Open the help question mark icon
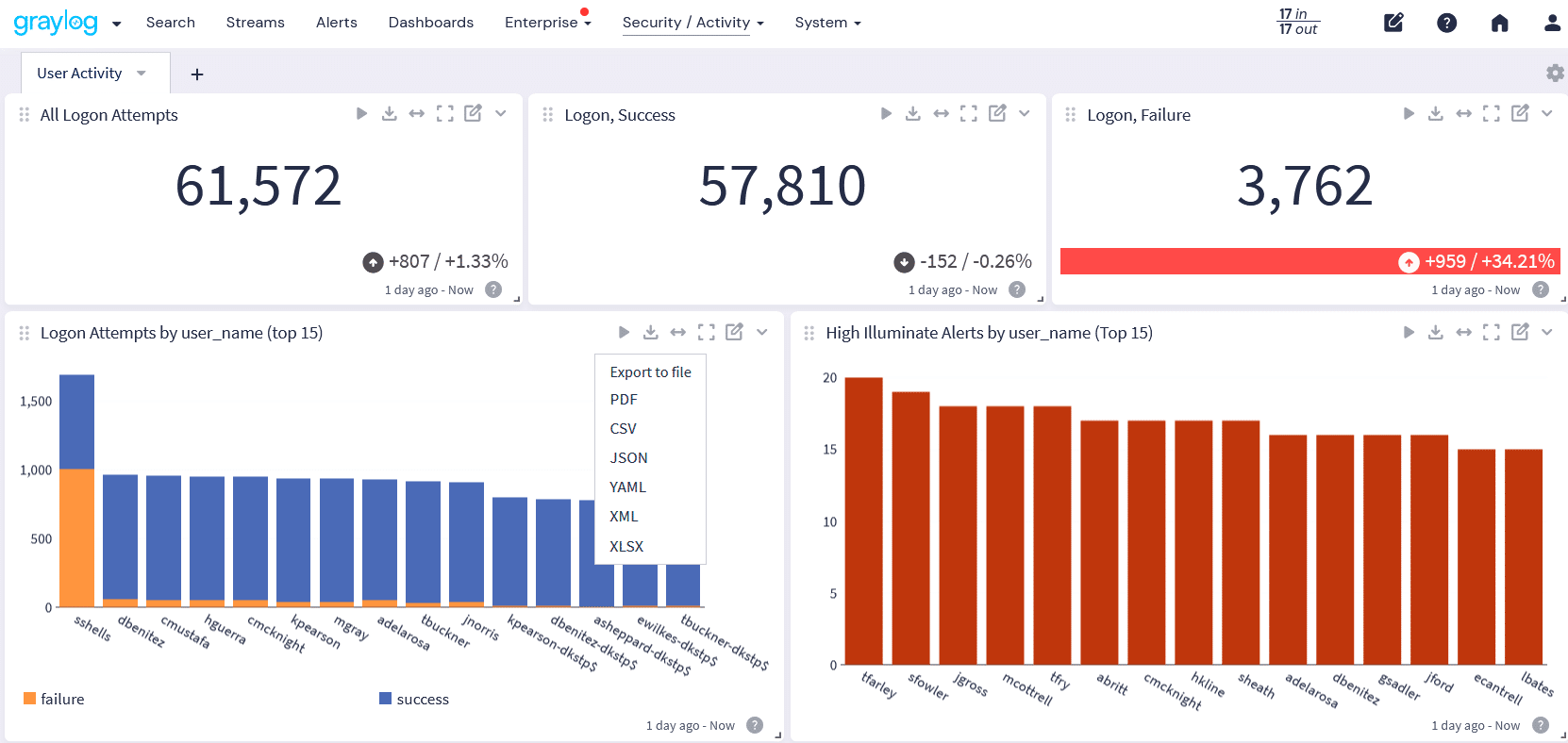The image size is (1568, 743). tap(1446, 23)
